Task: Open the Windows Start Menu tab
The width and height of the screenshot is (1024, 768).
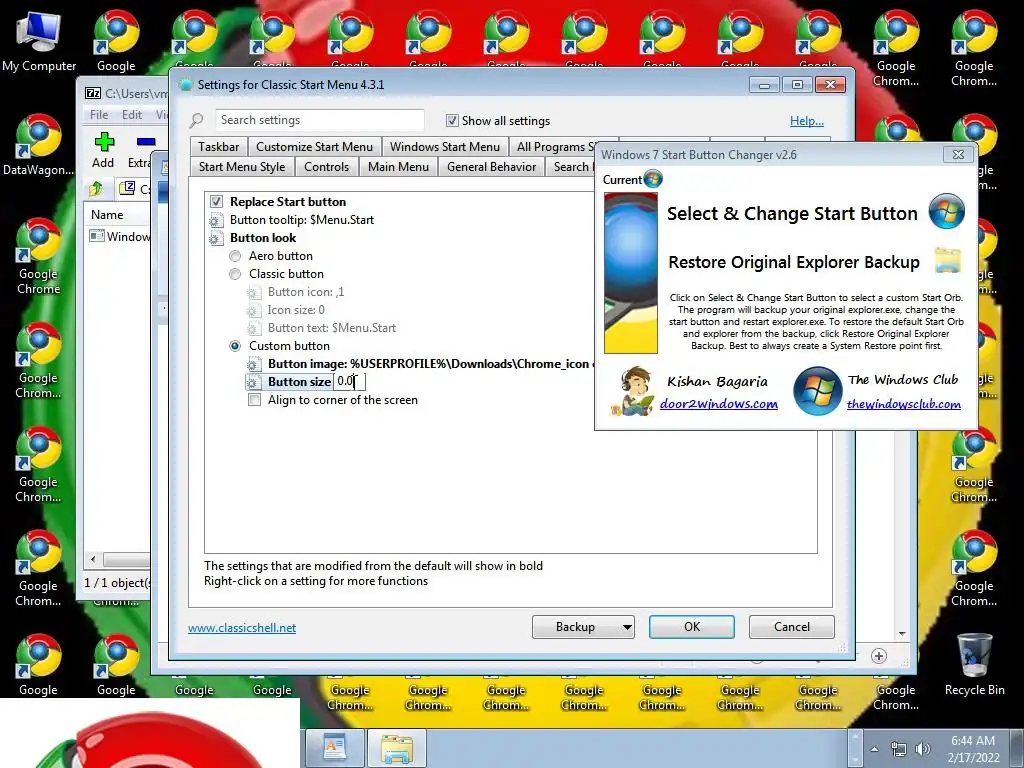Action: click(x=445, y=147)
